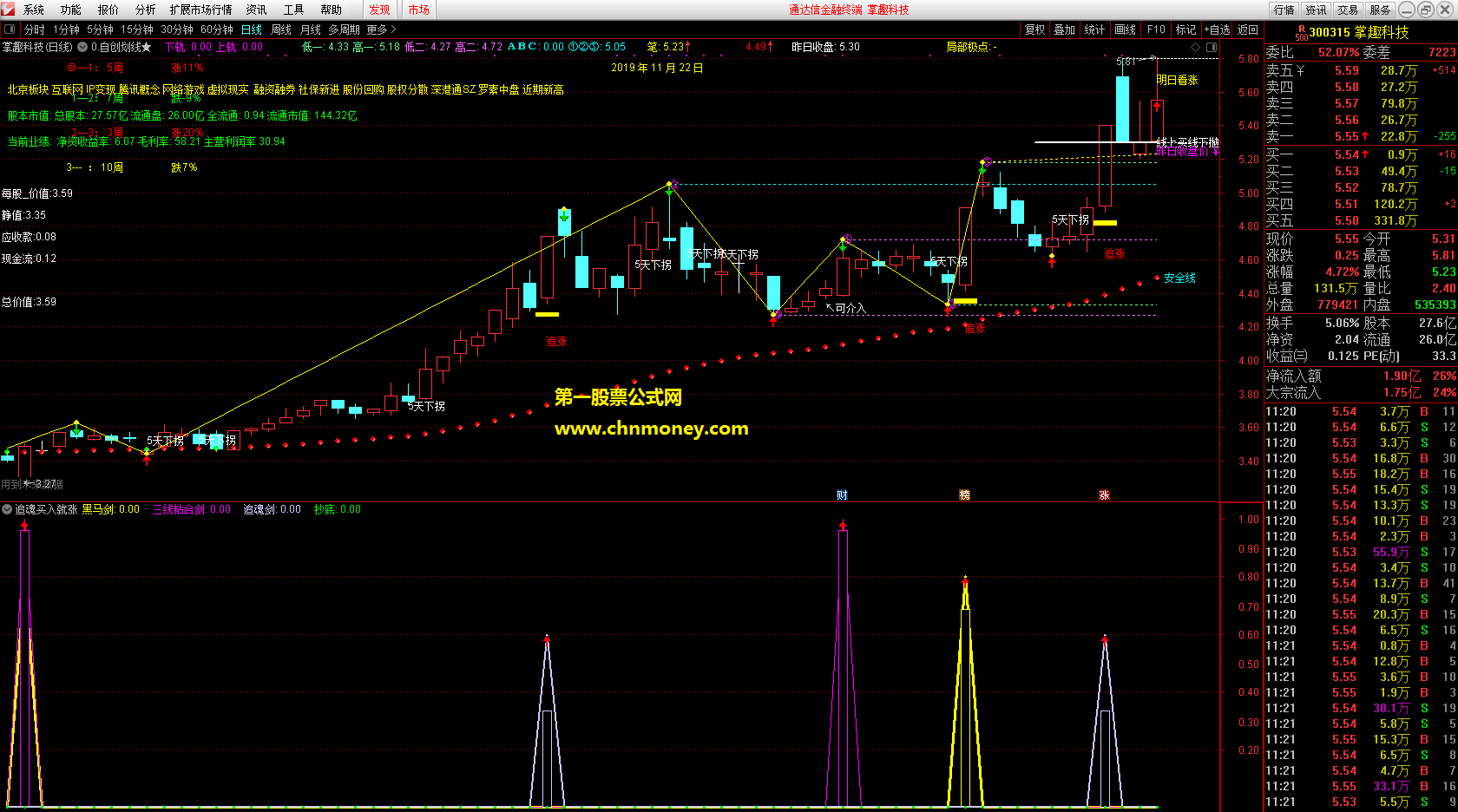The width and height of the screenshot is (1458, 812).
Task: Click the 画线 drawing button
Action: click(x=1126, y=29)
